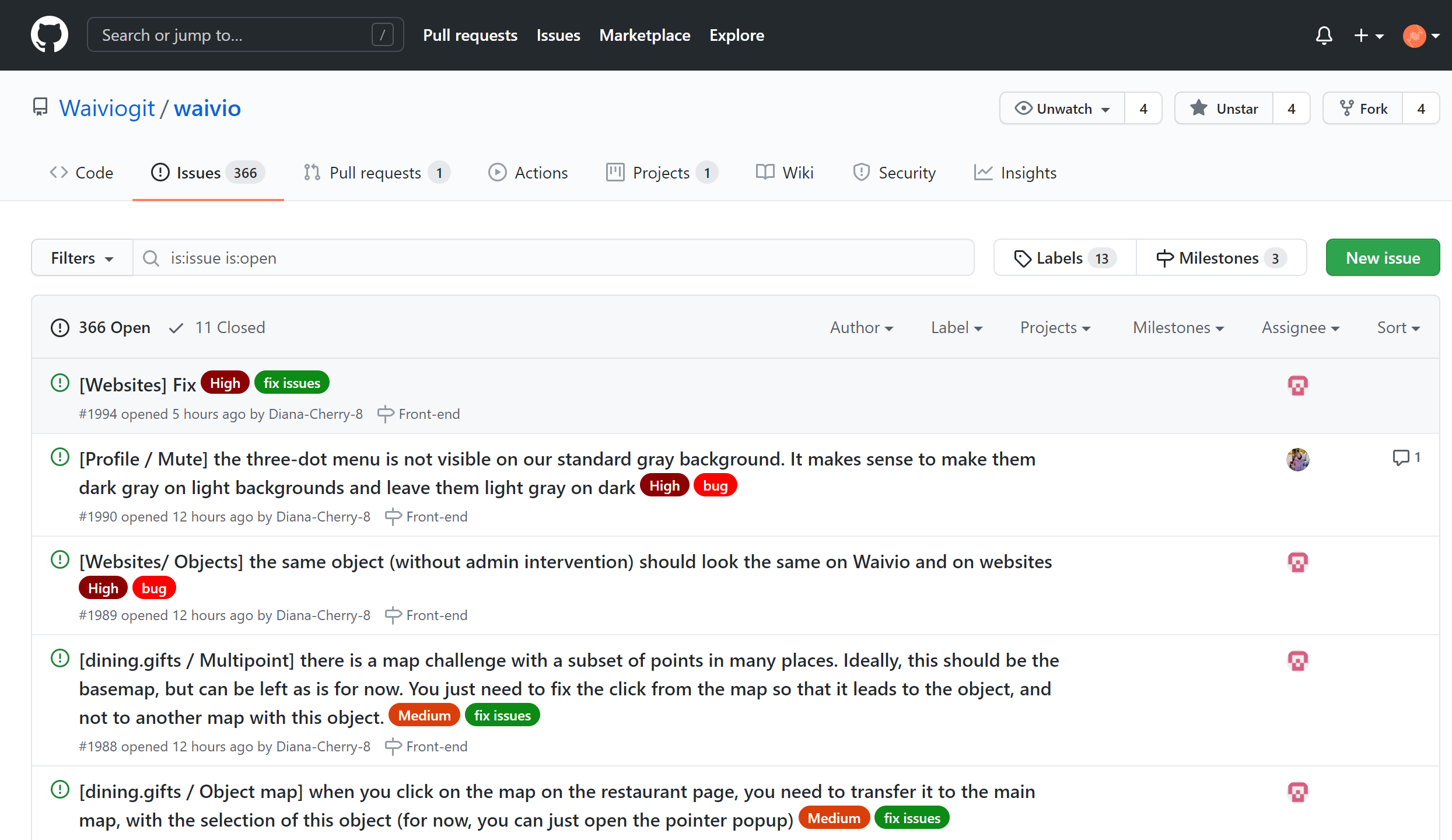Focus the is:issue is:open filter field
This screenshot has width=1452, height=840.
(553, 258)
